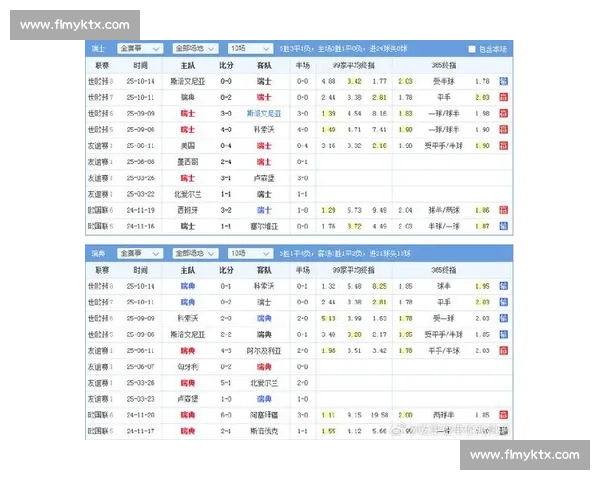Click 瑞典 team label in the bottom table header

(x=98, y=253)
